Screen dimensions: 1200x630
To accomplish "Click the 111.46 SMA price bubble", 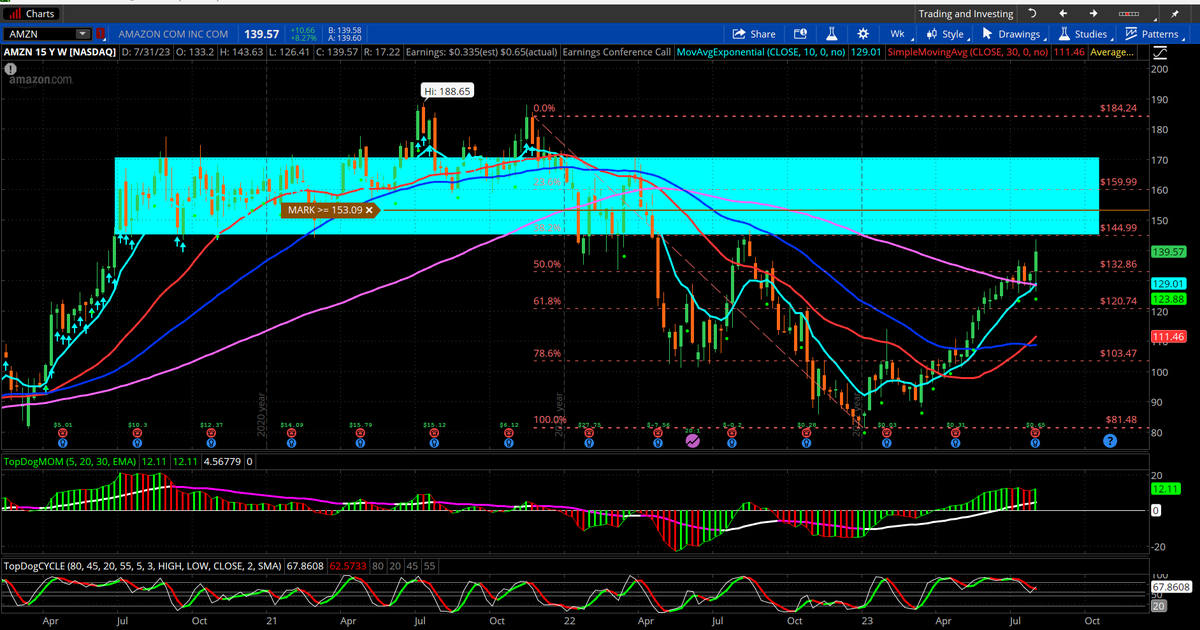I will (x=1168, y=337).
